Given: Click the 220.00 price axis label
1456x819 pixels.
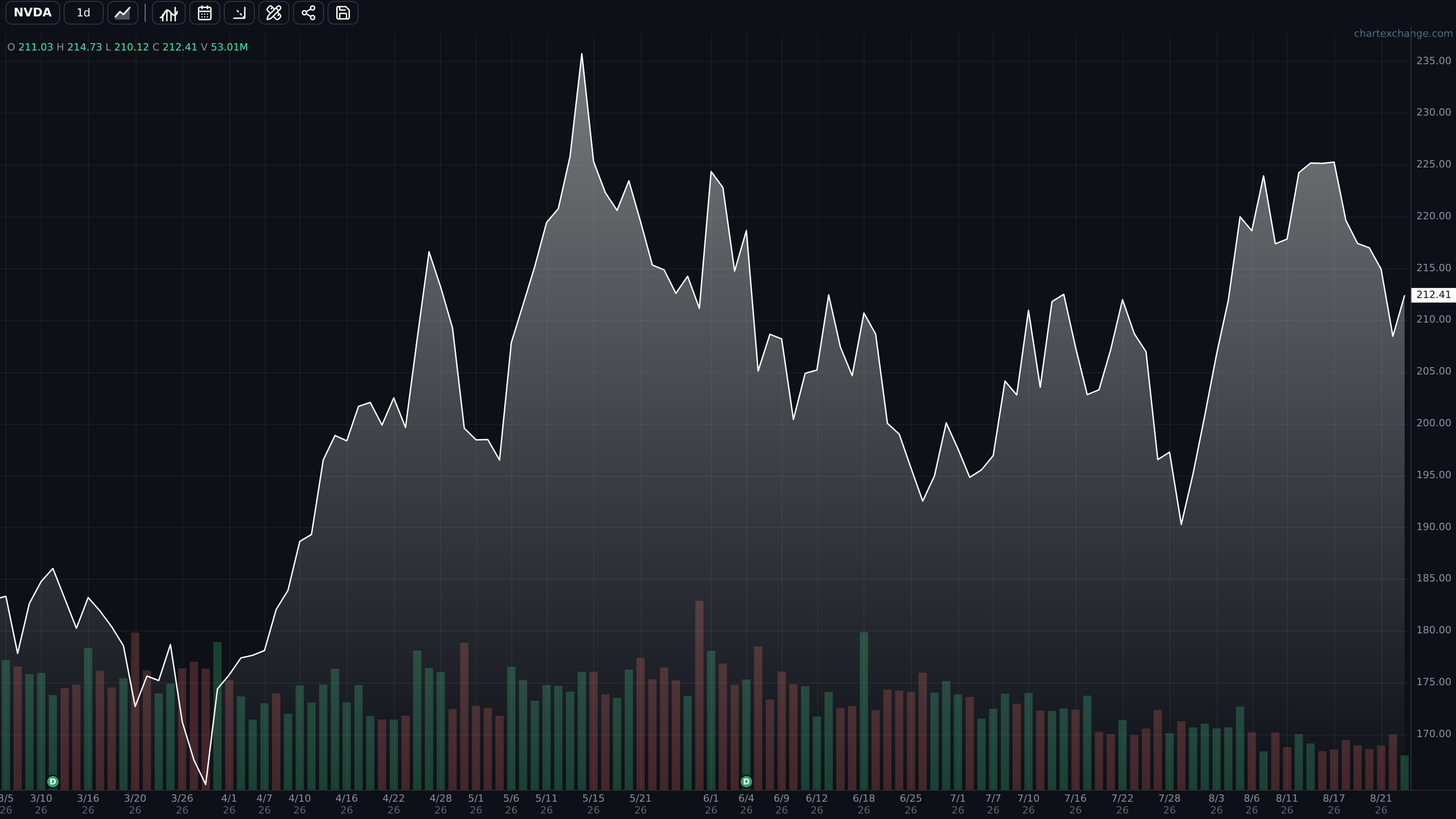Looking at the screenshot, I should 1433,216.
